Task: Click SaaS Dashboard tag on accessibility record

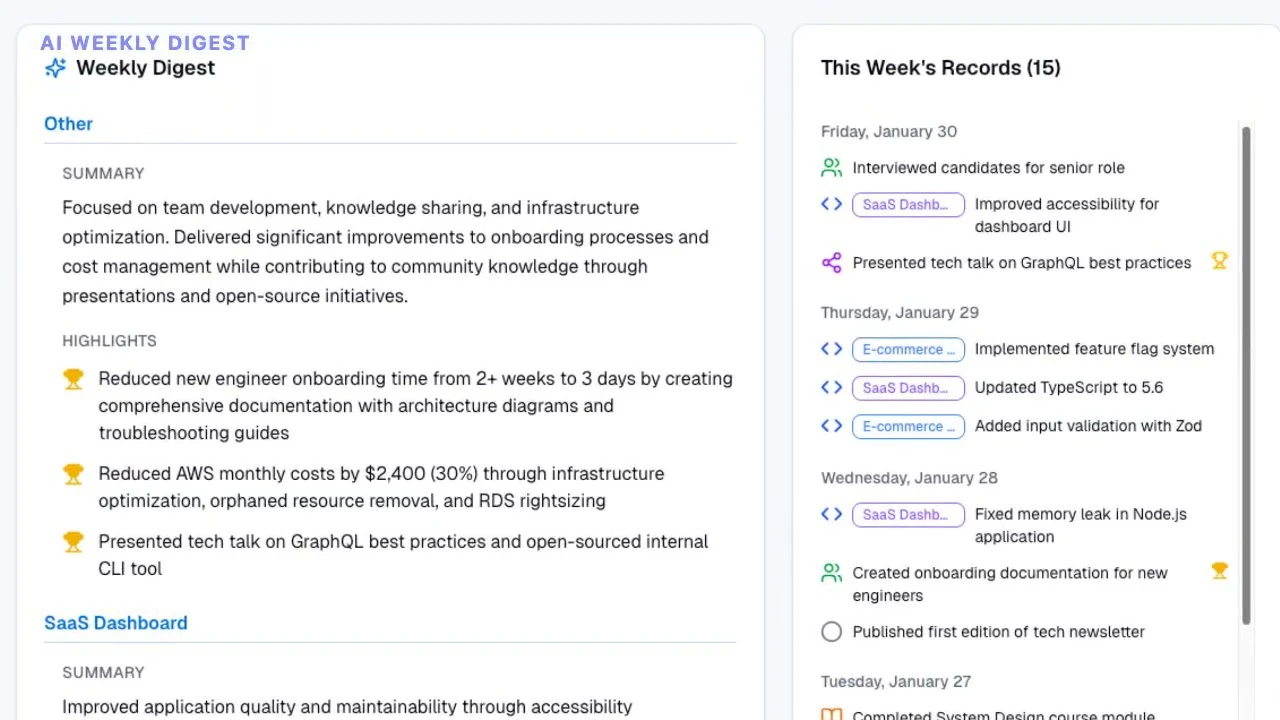Action: [908, 205]
